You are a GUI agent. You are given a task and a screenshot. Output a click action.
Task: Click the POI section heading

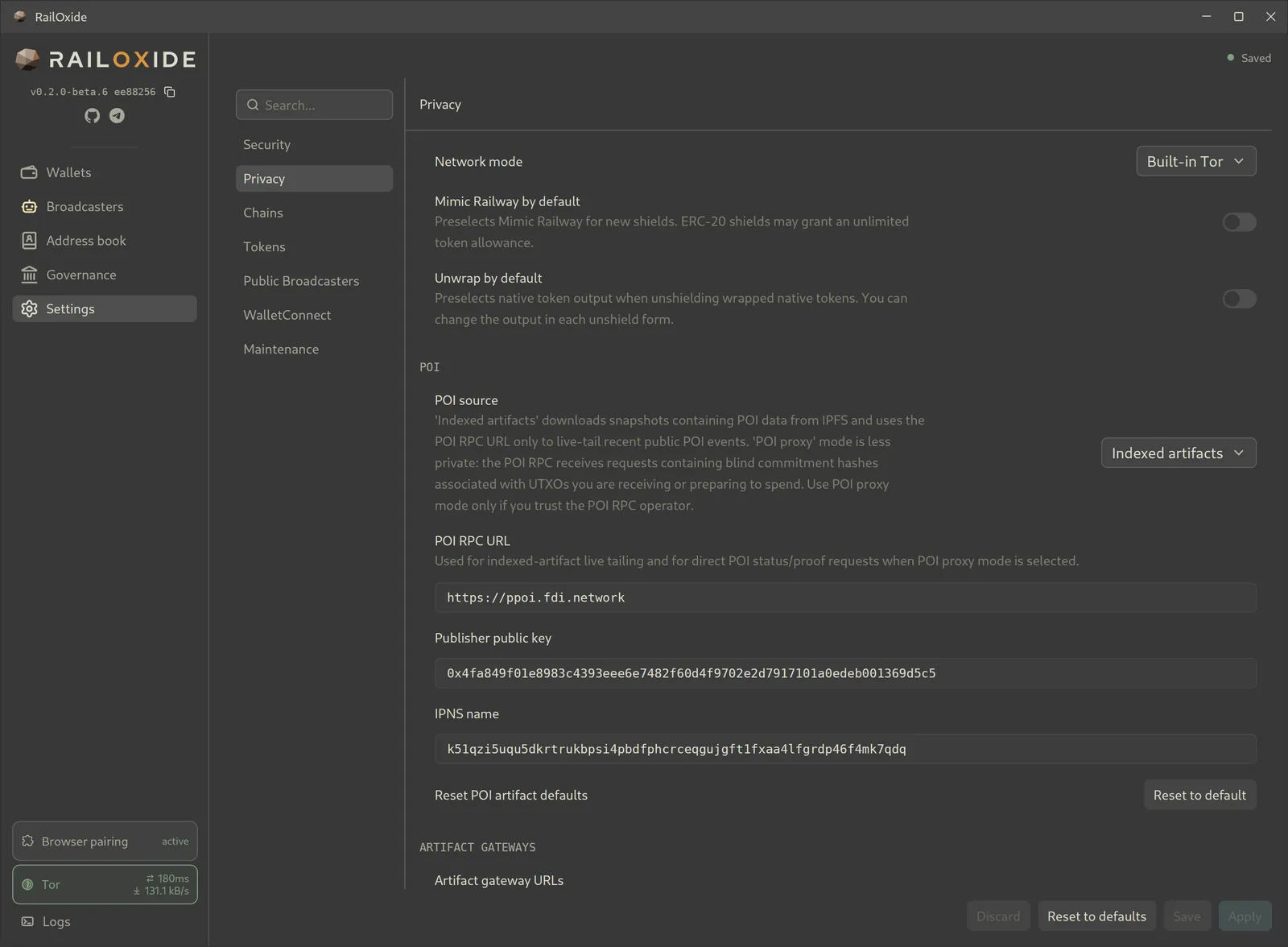coord(430,367)
